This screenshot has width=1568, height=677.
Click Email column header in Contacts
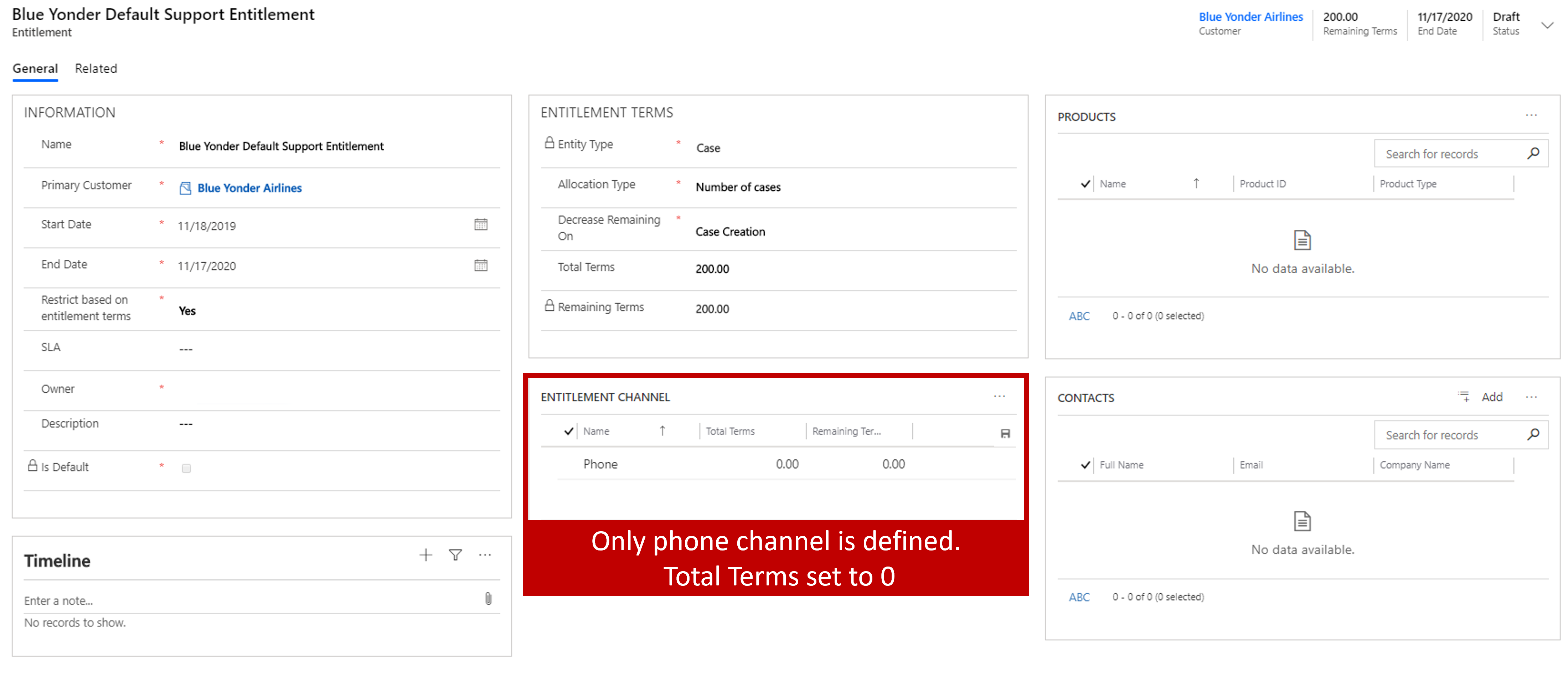[1251, 465]
